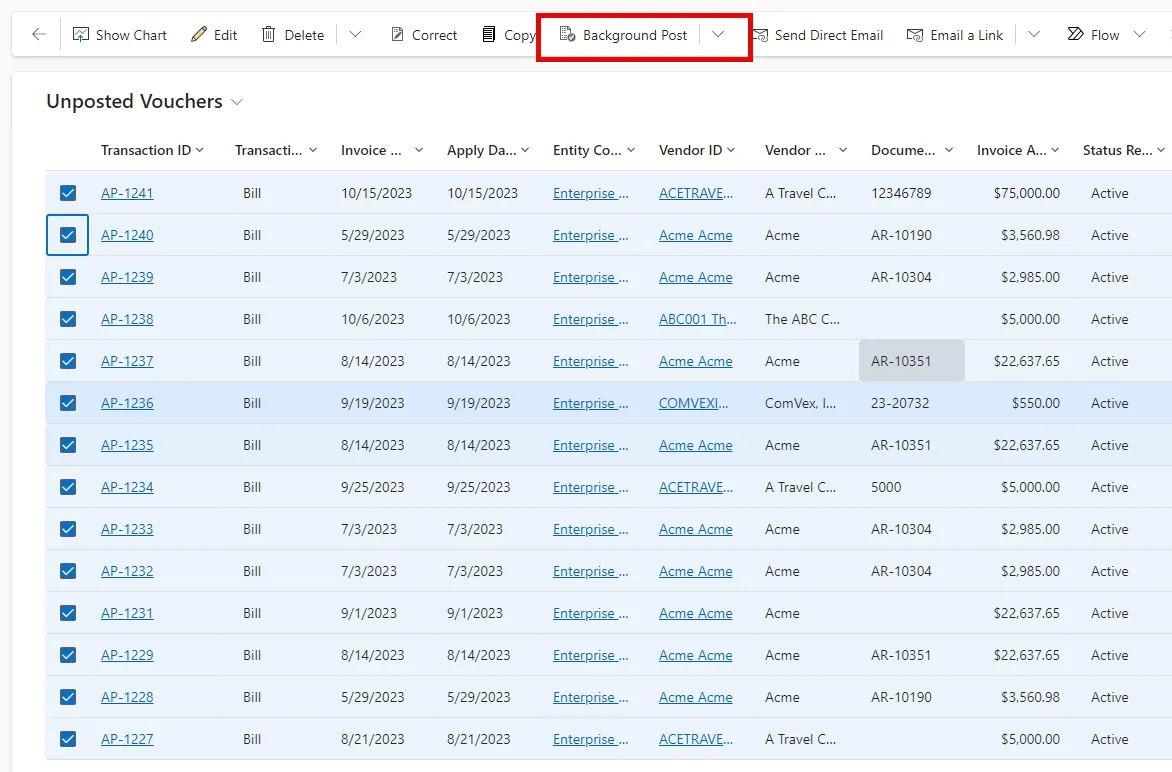
Task: Click ComVex vendor name cell
Action: click(x=801, y=403)
